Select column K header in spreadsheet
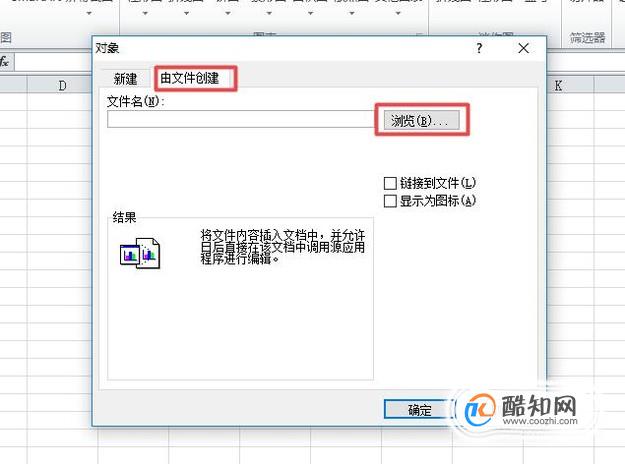The height and width of the screenshot is (464, 625). click(558, 85)
